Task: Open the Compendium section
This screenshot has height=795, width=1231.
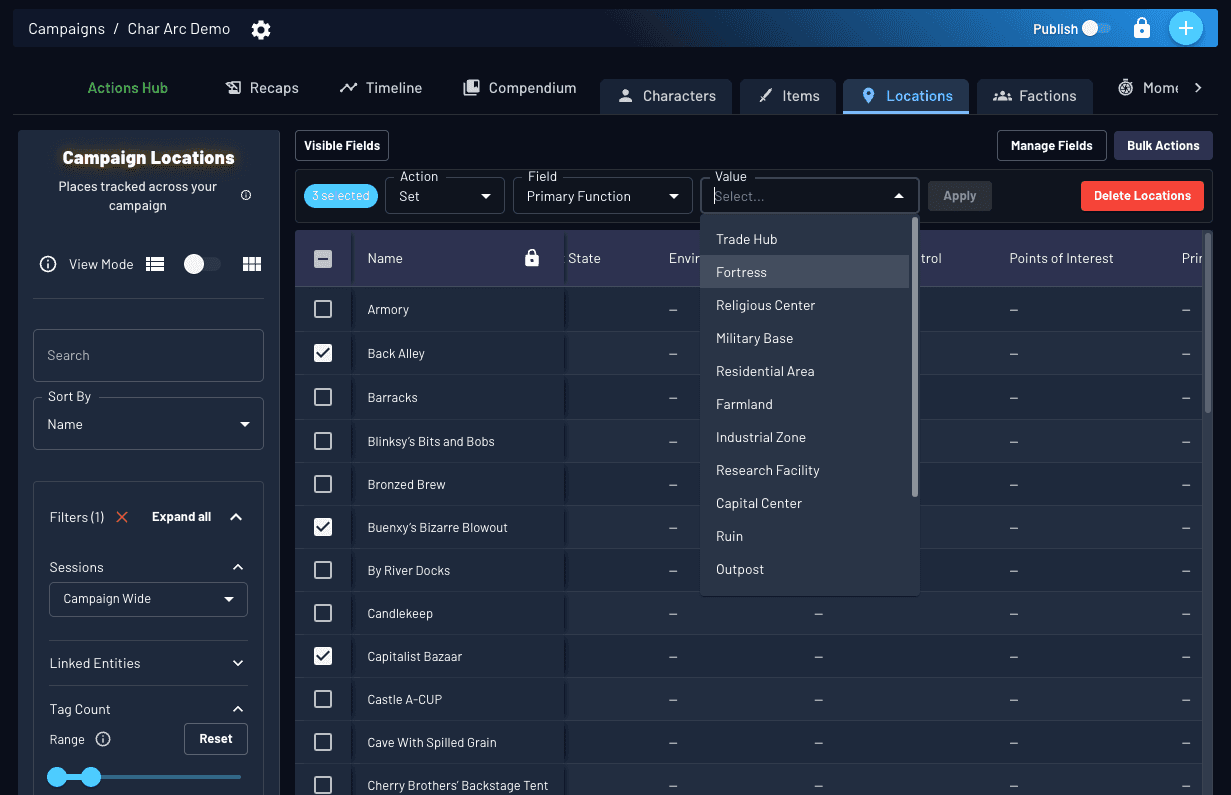Action: [519, 88]
